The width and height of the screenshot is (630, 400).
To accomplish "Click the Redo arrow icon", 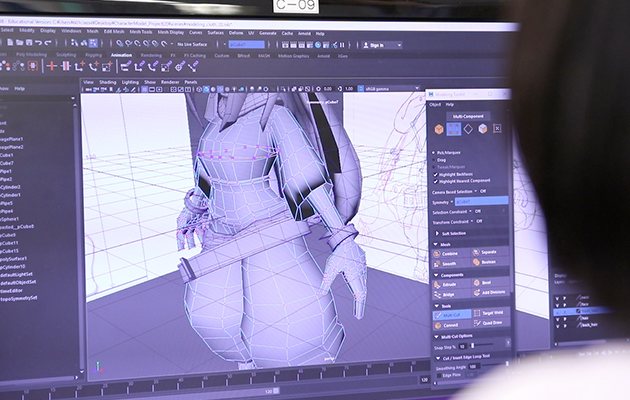I will (48, 43).
